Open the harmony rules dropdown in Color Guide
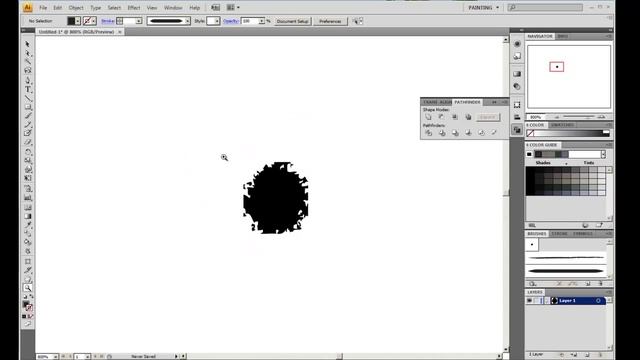The image size is (640, 360). [603, 154]
